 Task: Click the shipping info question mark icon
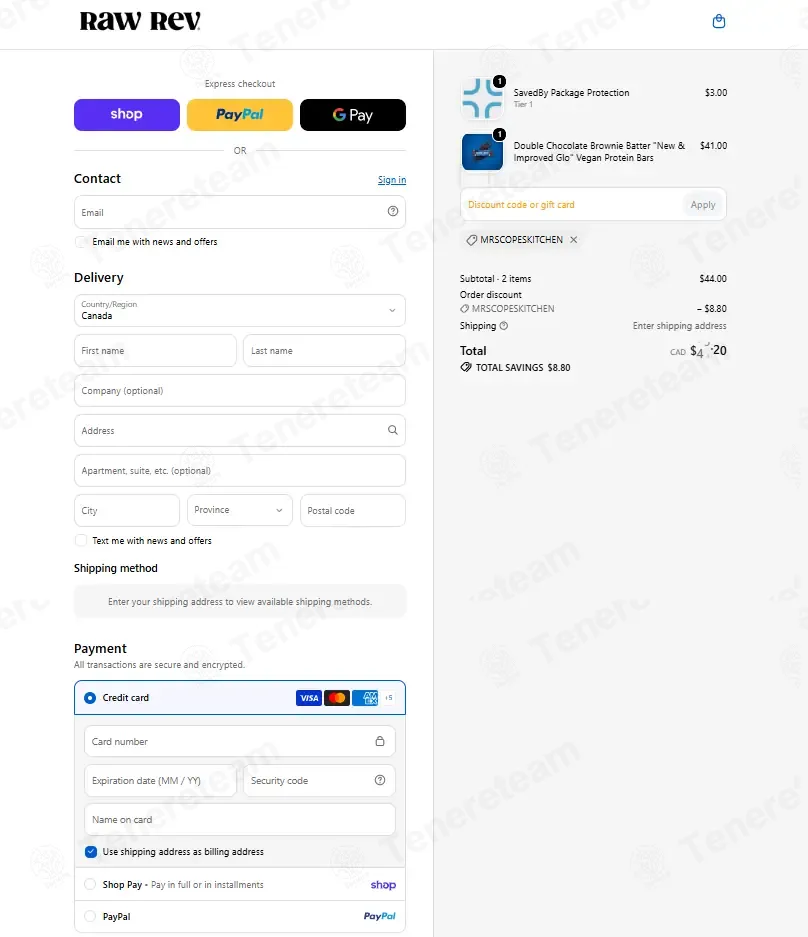tap(504, 326)
